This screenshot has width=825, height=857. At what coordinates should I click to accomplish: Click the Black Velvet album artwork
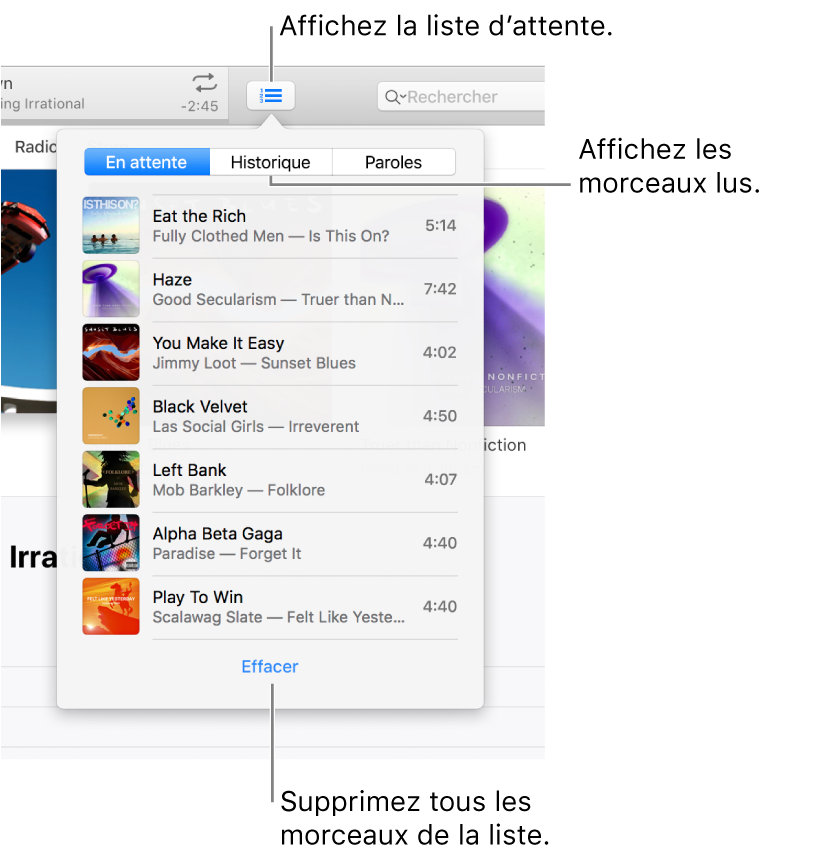click(x=111, y=415)
